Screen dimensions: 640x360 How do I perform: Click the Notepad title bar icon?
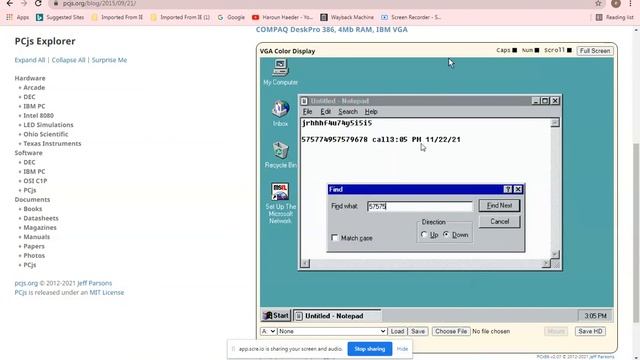pyautogui.click(x=304, y=101)
